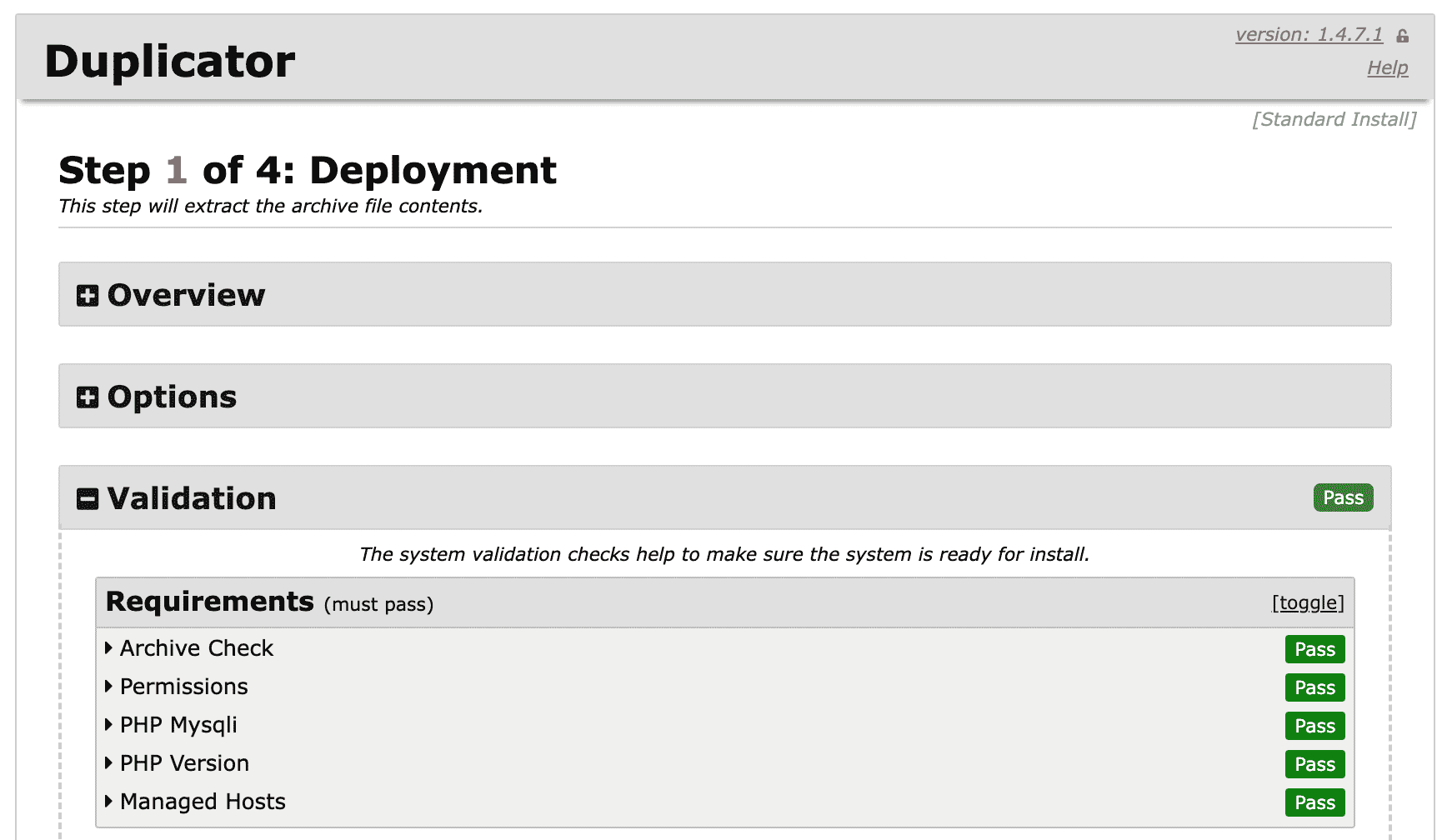Open the Help link

(x=1387, y=68)
